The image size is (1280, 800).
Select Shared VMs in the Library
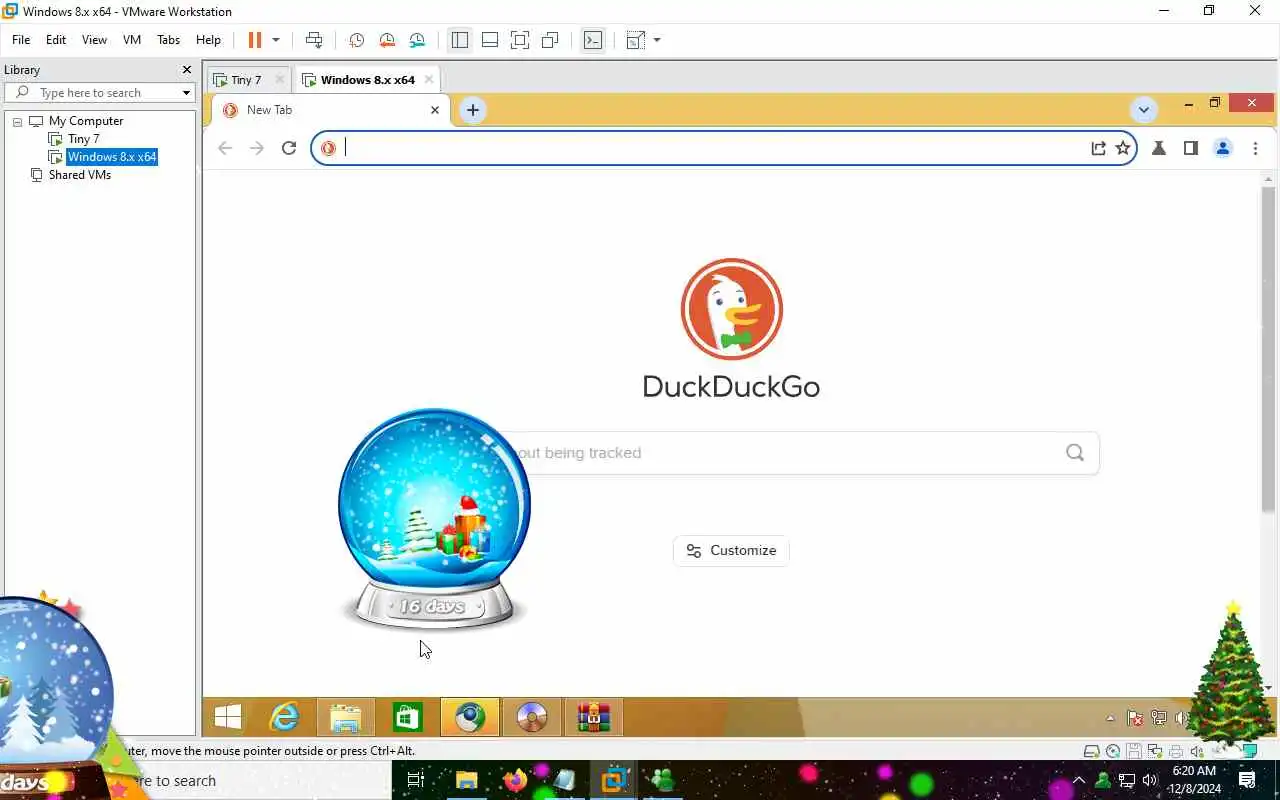coord(79,175)
